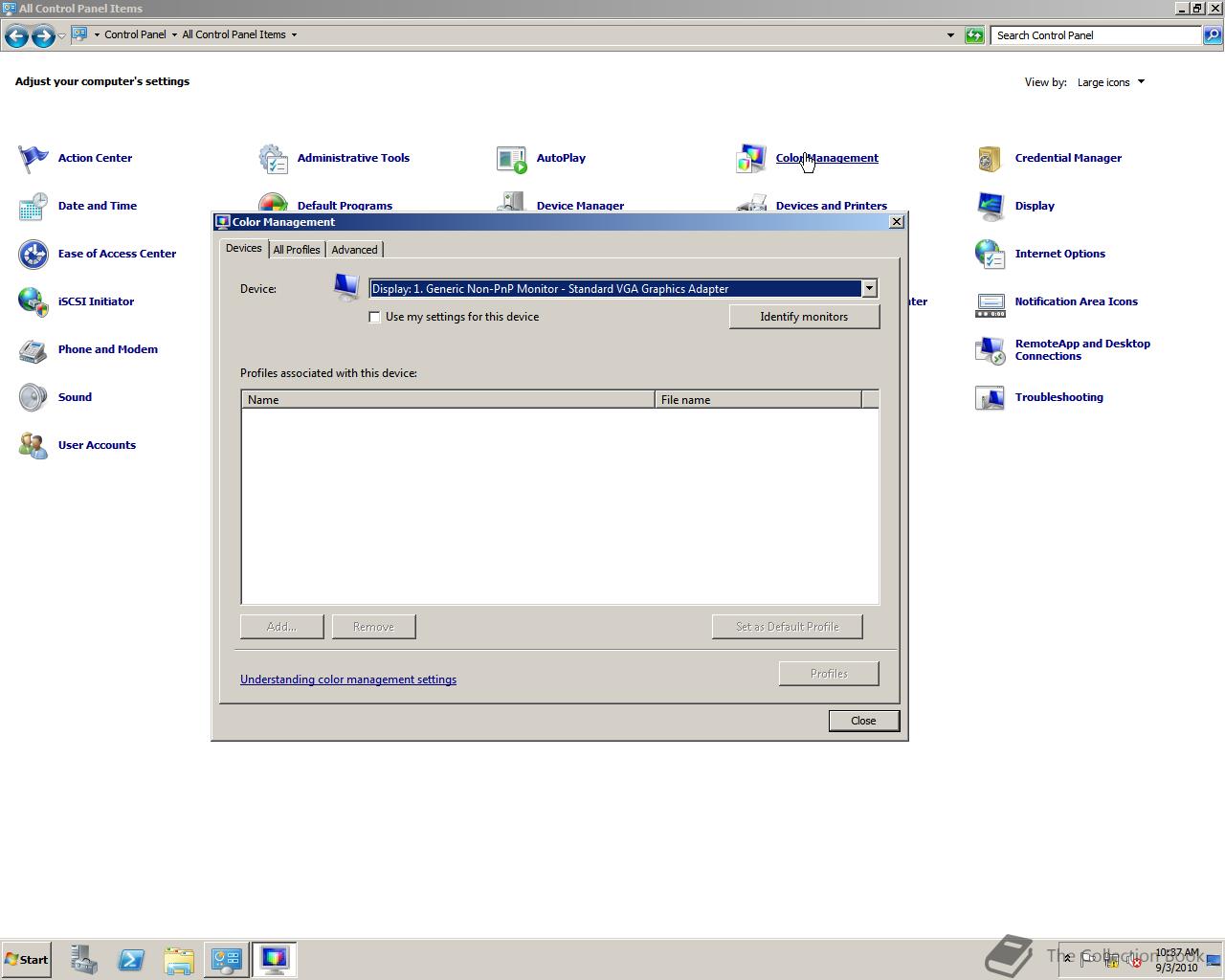Open Phone and Modem icon
The width and height of the screenshot is (1225, 980).
pos(33,349)
